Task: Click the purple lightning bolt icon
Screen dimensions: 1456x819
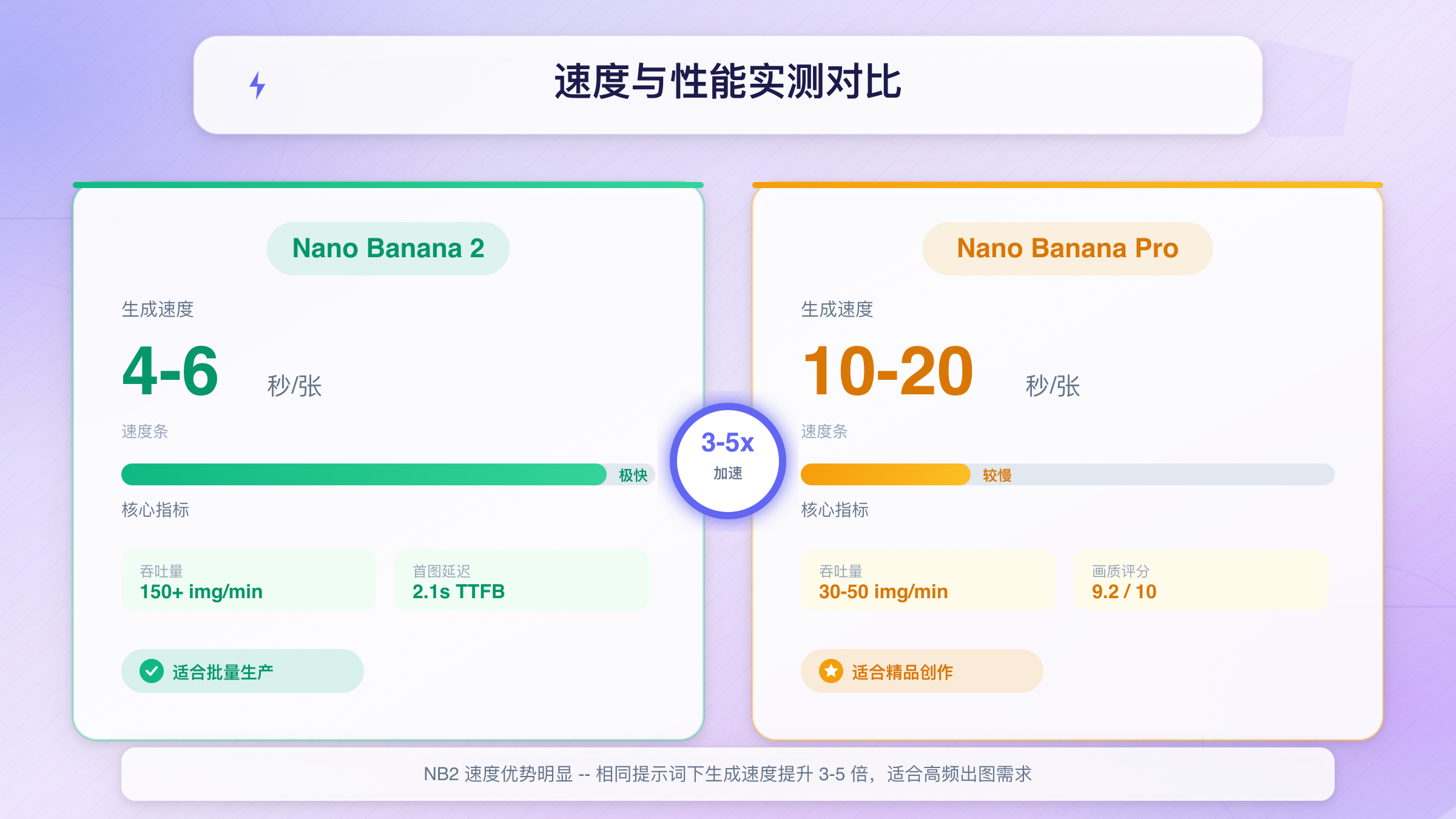Action: 258,85
